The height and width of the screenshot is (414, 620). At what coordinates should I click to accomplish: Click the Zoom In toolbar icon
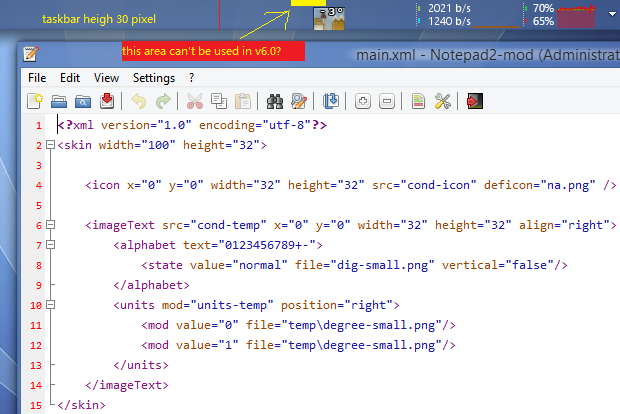point(363,101)
